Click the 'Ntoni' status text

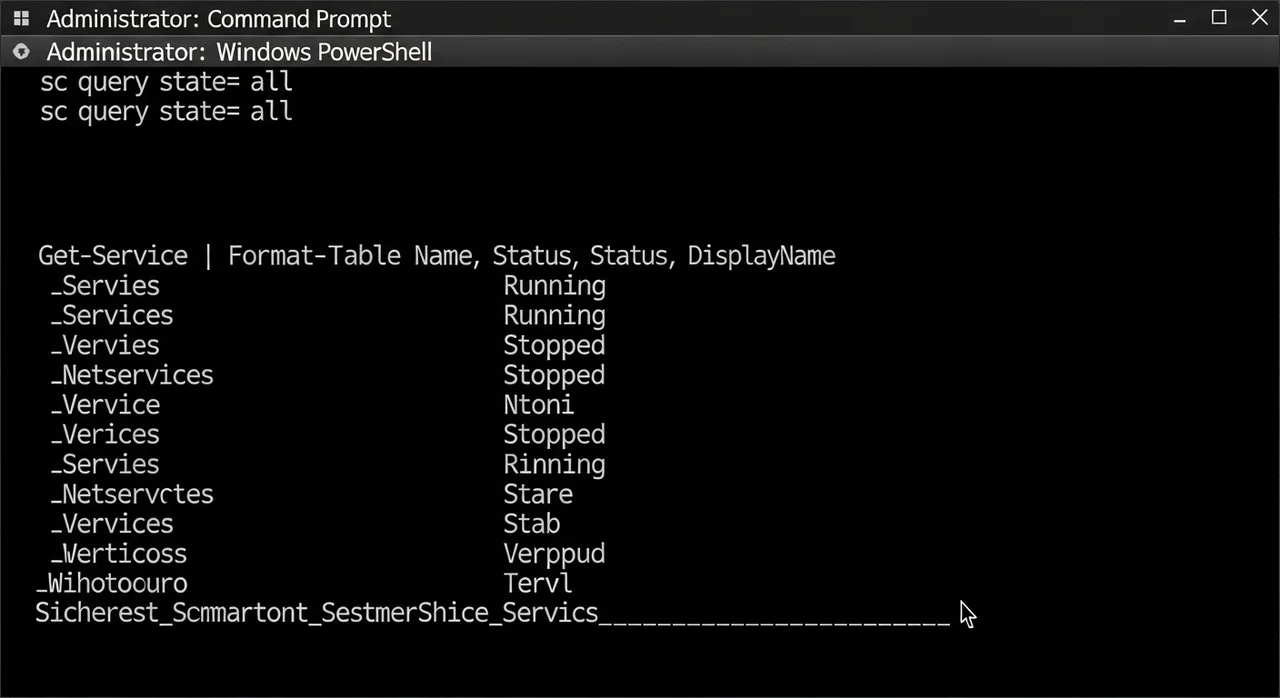(x=538, y=405)
